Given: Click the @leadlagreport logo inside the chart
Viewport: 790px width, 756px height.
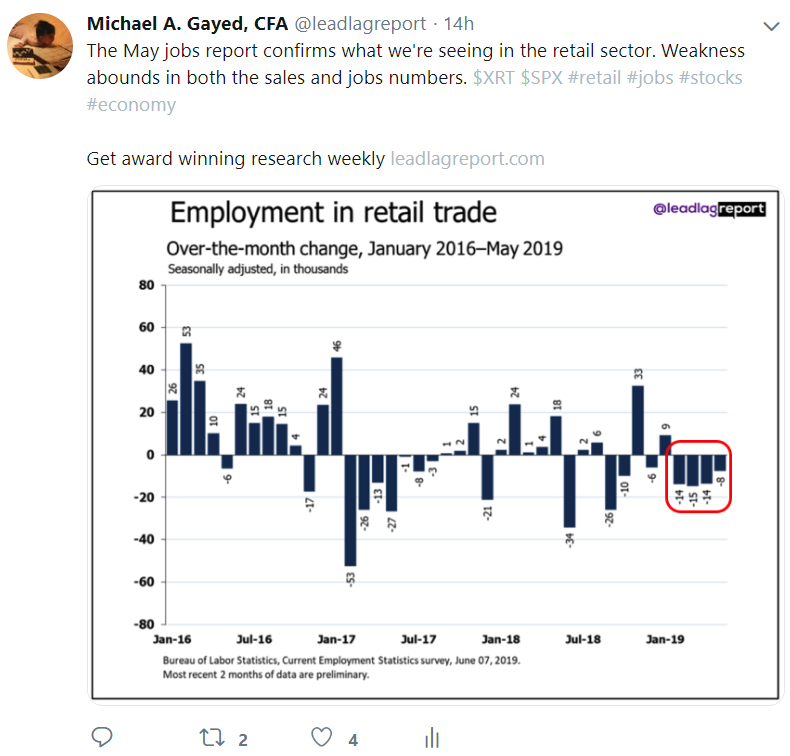Looking at the screenshot, I should coord(708,209).
